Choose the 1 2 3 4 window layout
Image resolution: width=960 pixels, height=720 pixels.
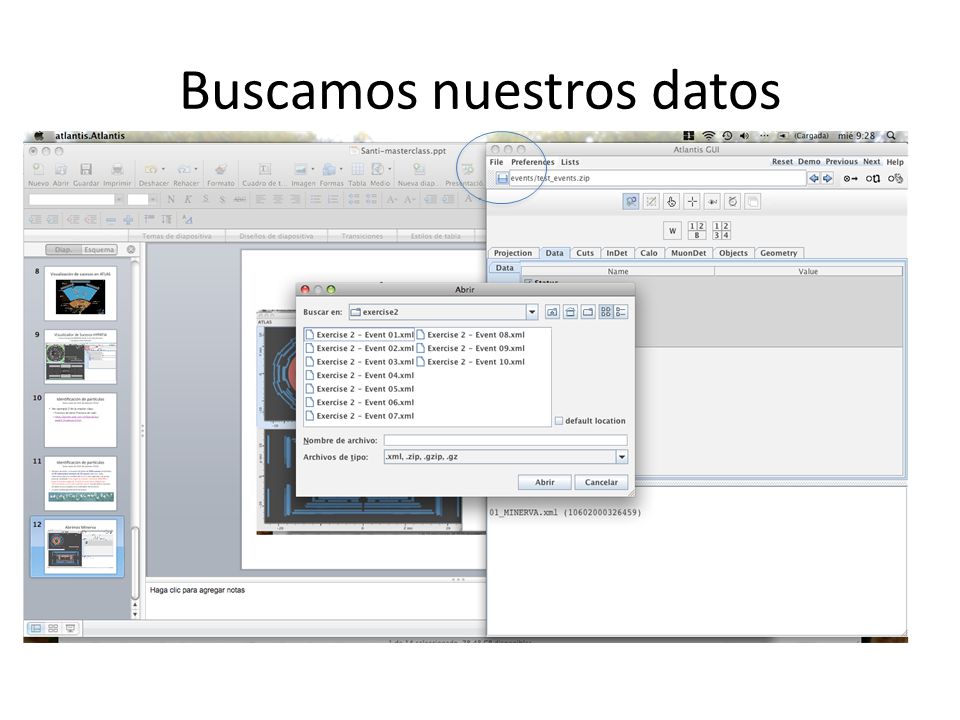tap(721, 231)
